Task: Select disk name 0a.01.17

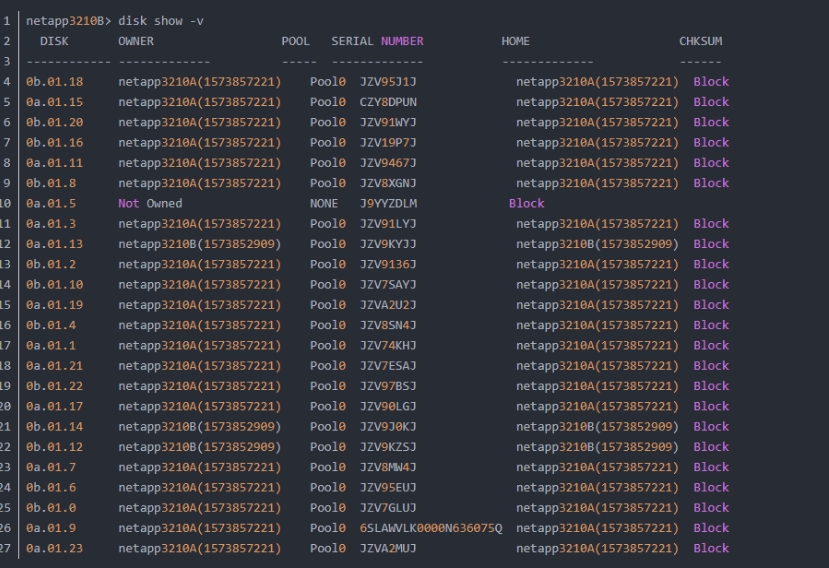Action: click(x=54, y=406)
